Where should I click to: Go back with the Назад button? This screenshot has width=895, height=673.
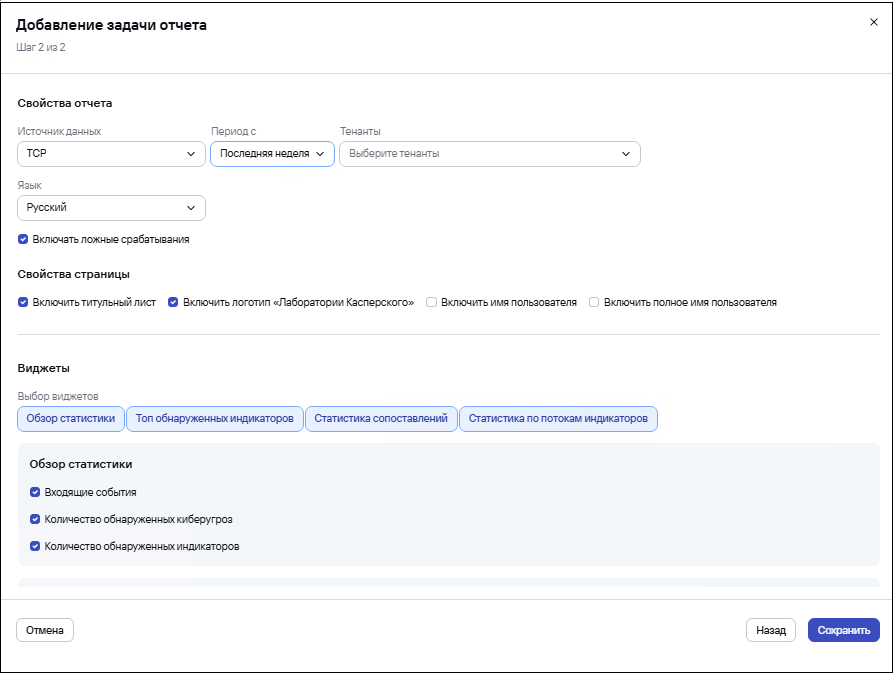coord(771,630)
